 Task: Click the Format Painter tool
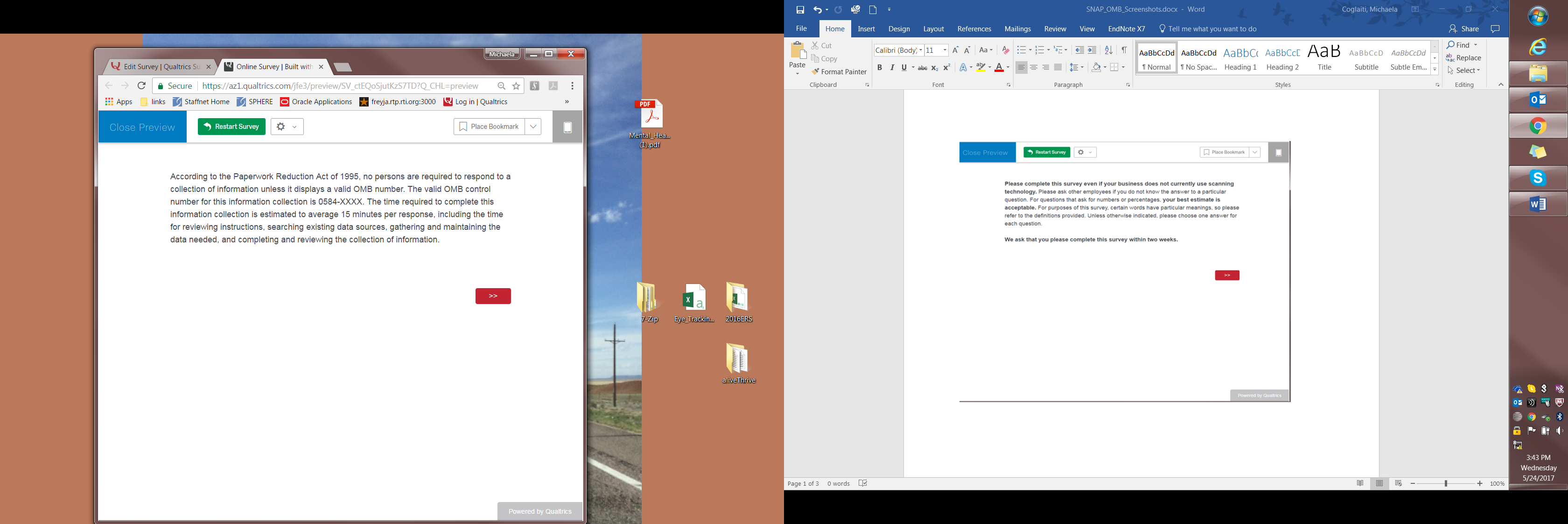pos(838,72)
